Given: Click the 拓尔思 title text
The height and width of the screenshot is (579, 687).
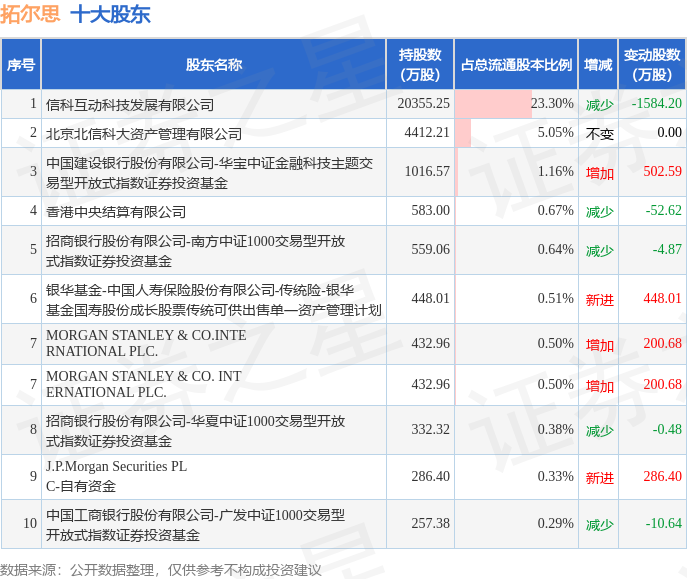Looking at the screenshot, I should [30, 14].
